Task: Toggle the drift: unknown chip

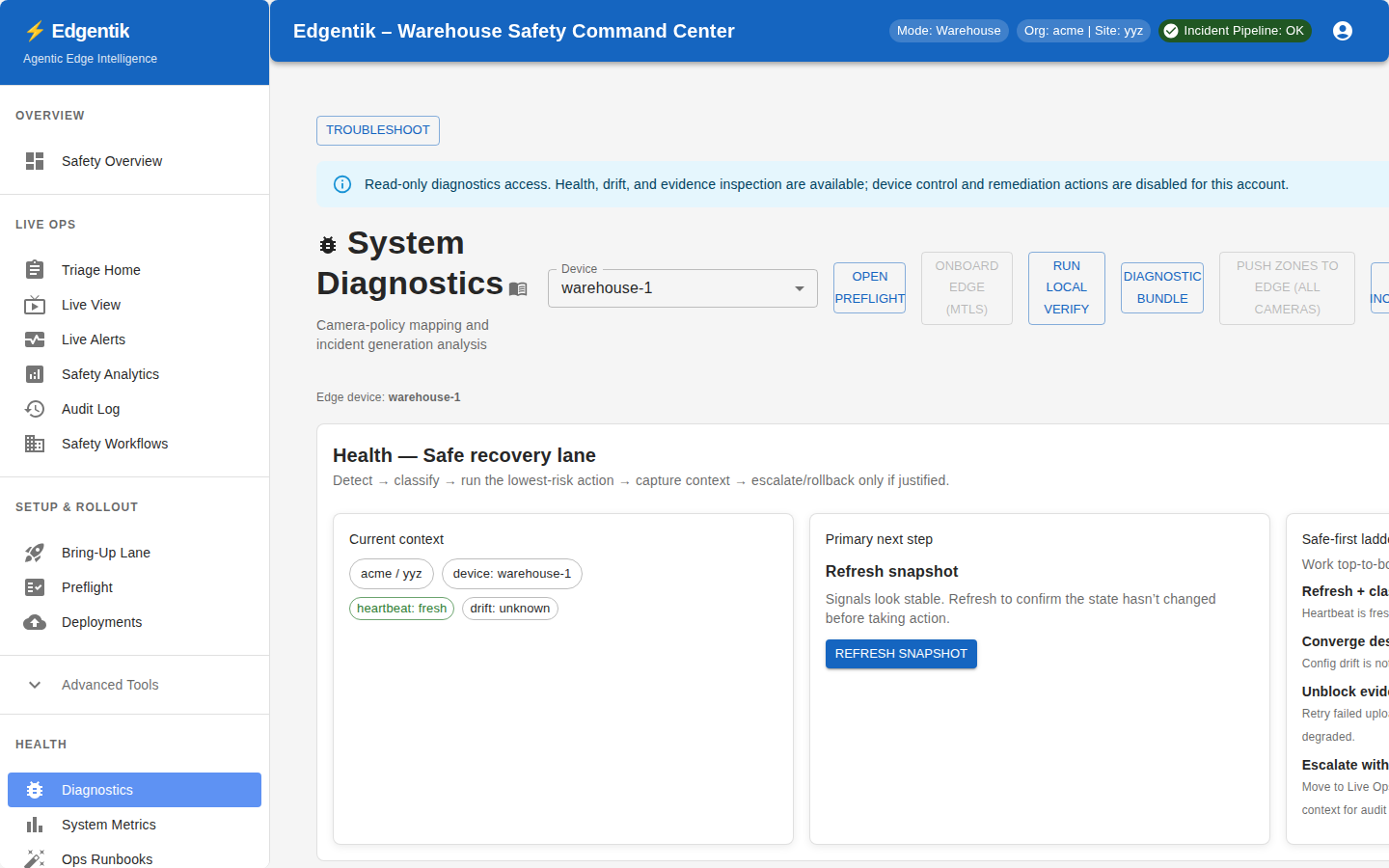Action: click(509, 608)
